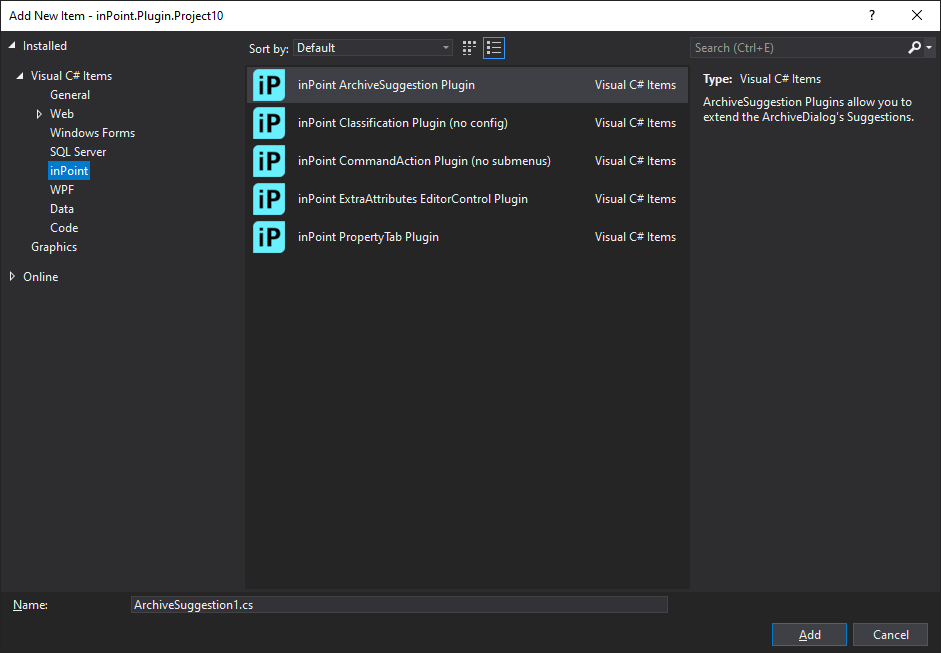Click Visual C# Items in ArchiveSuggestion row
Viewport: 941px width, 653px height.
[x=636, y=85]
